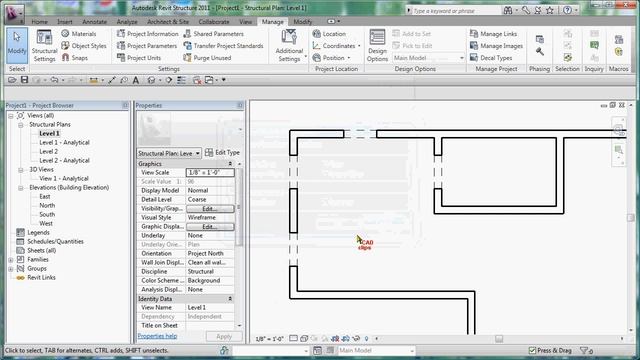
Task: Click Graphic Display Edit button
Action: tap(210, 227)
